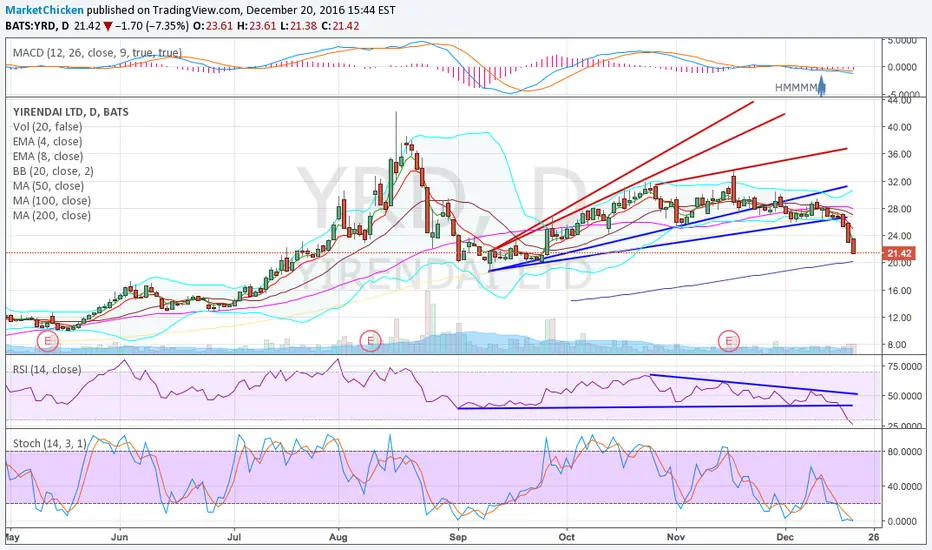Select the MA (200, close) indicator label
The image size is (932, 550).
point(52,216)
